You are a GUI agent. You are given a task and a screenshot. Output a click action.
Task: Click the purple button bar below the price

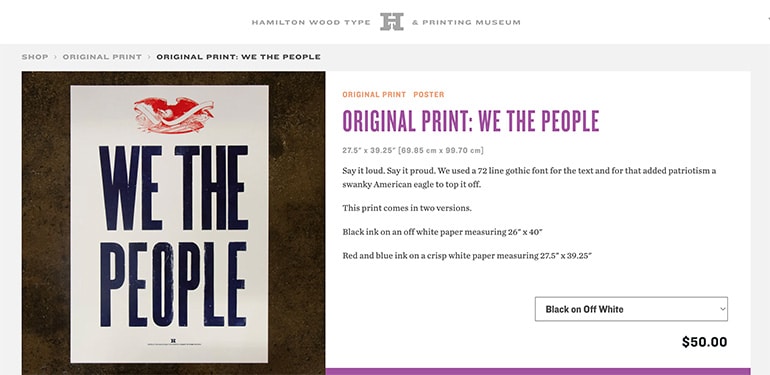(x=538, y=372)
